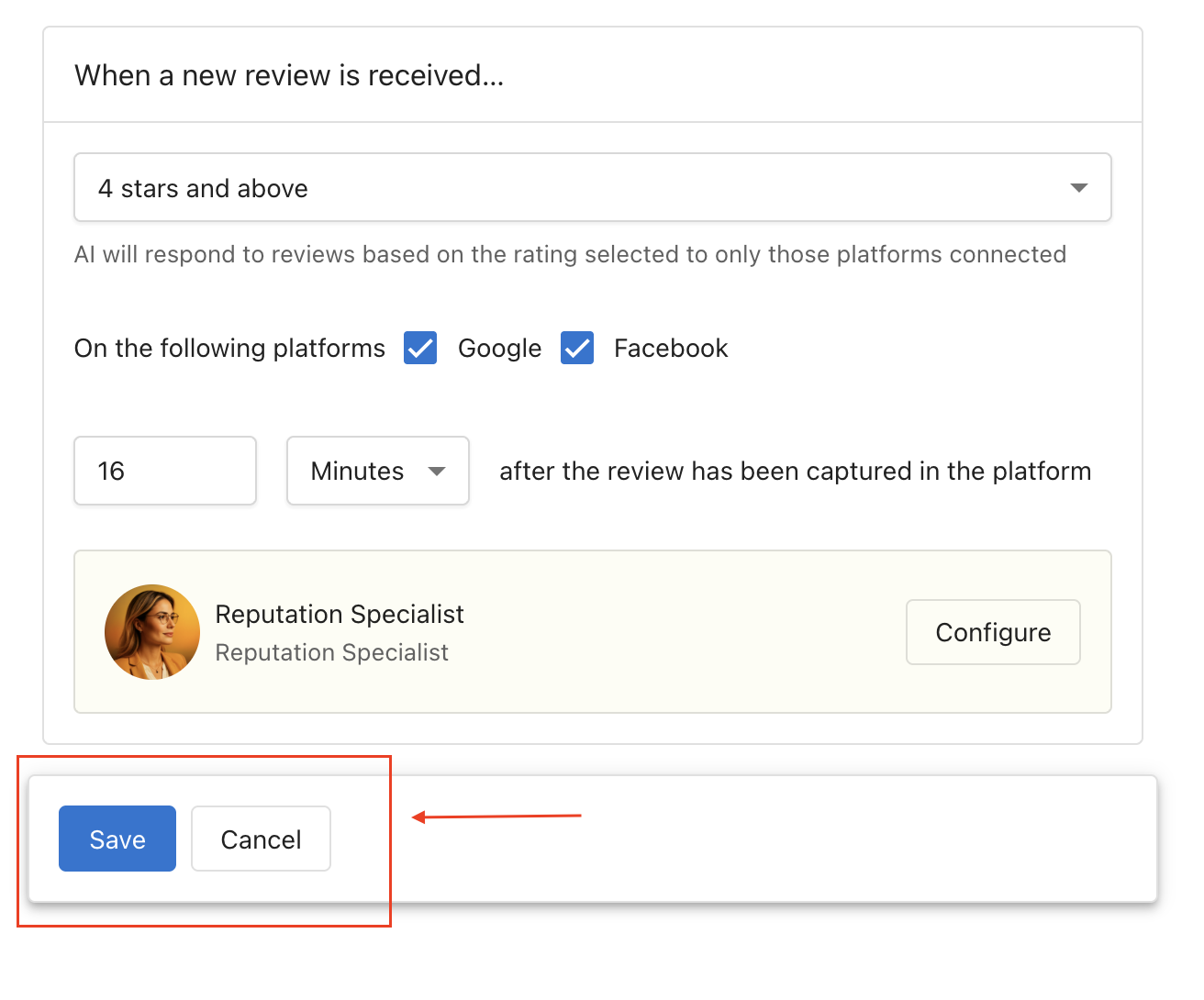Click the rating selector dropdown arrow
Screen dimensions: 1204x1000
coord(1078,187)
